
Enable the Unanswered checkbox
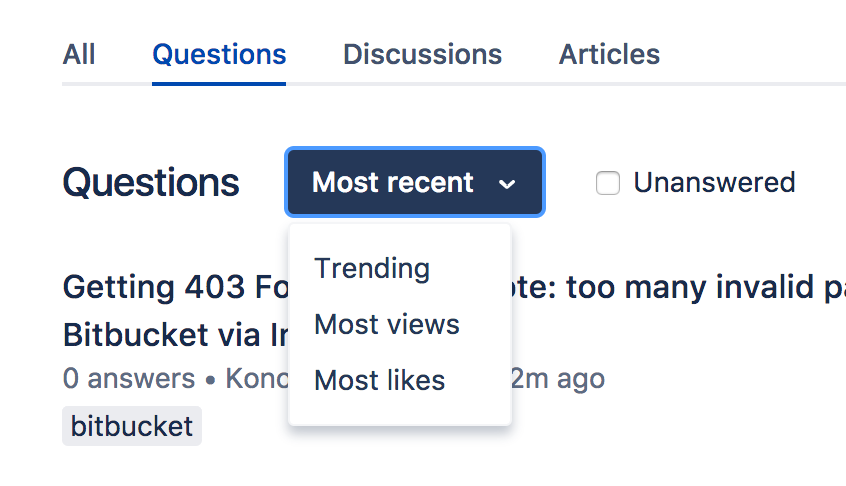tap(608, 183)
